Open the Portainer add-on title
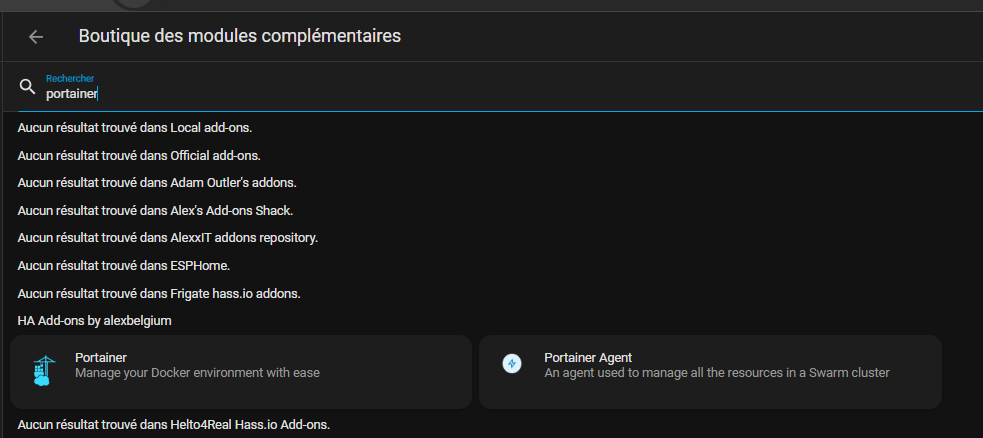Viewport: 983px width, 438px height. click(x=101, y=358)
